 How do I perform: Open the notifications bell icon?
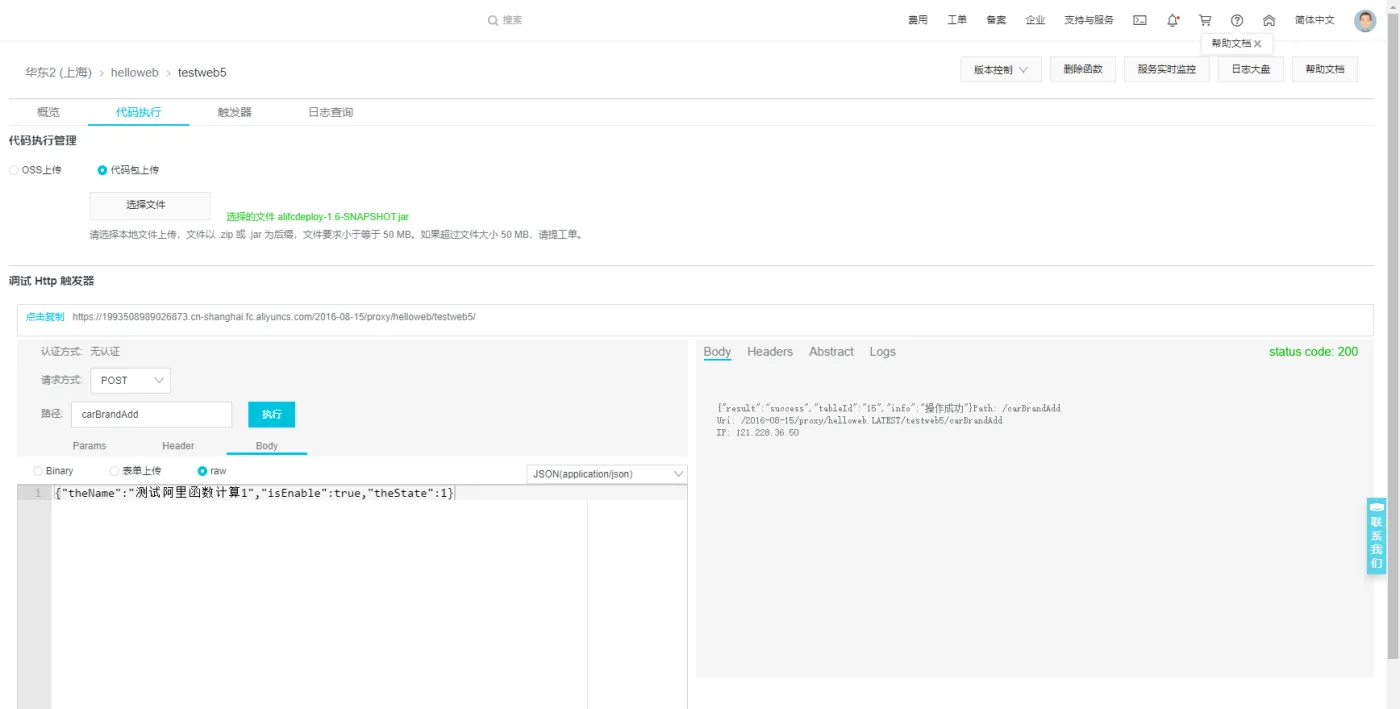pyautogui.click(x=1172, y=20)
